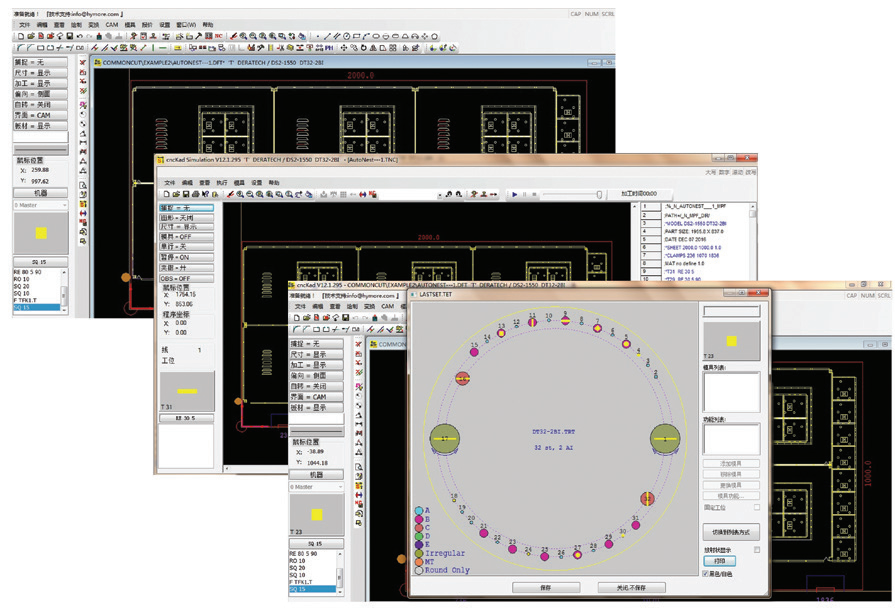
Task: Click 'SQ 15' button in back cncKad window
Action: click(39, 262)
